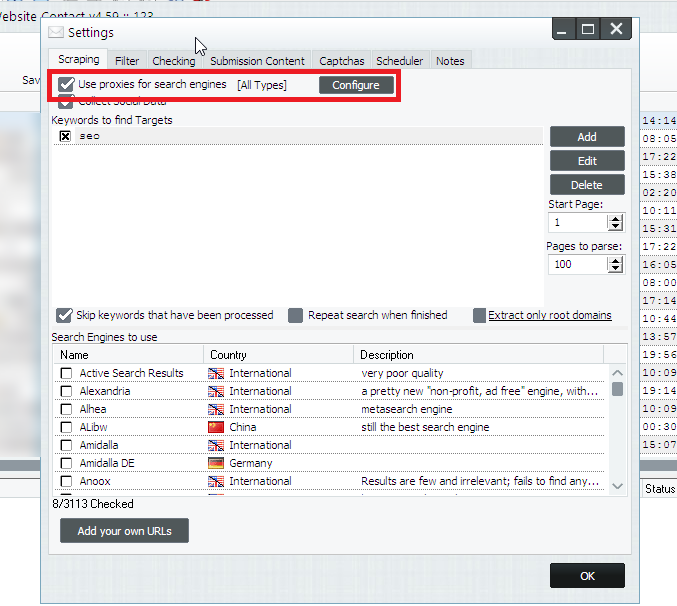Click the Settings envelope icon in title bar
Screen dimensions: 677x606
pyautogui.click(x=56, y=32)
